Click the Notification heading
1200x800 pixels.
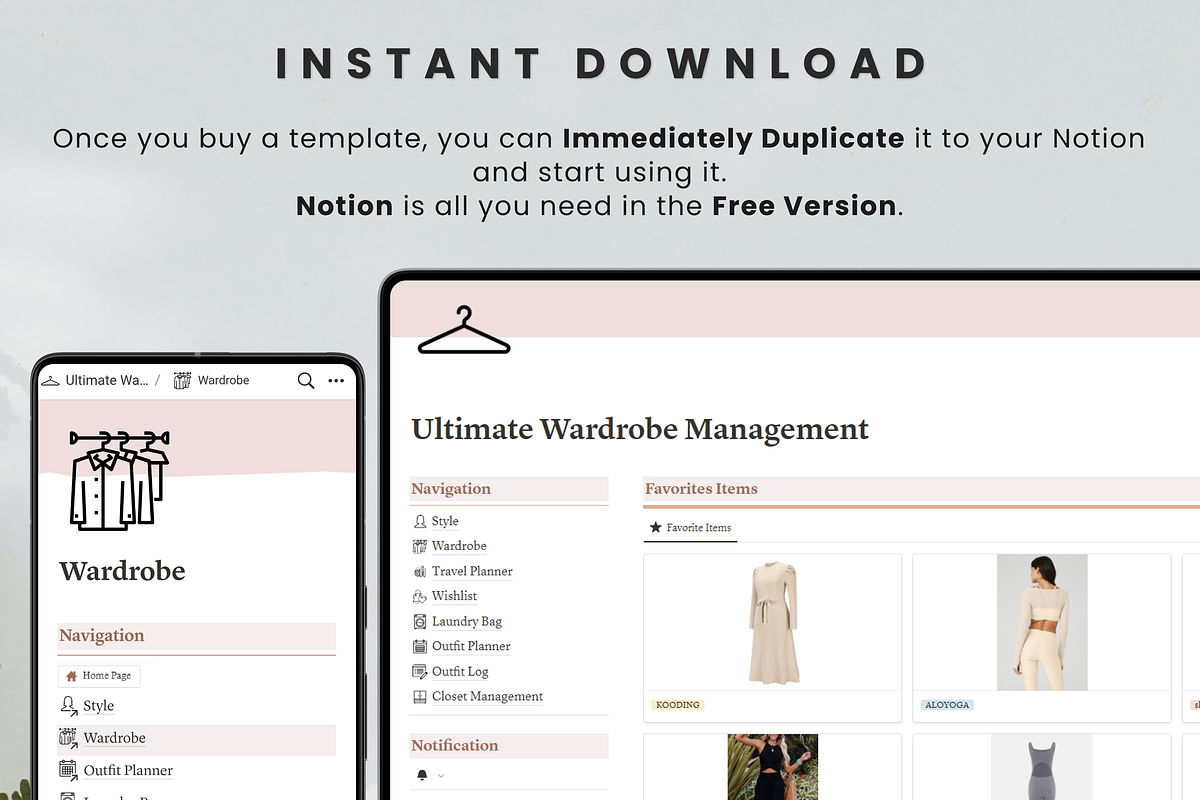click(454, 745)
